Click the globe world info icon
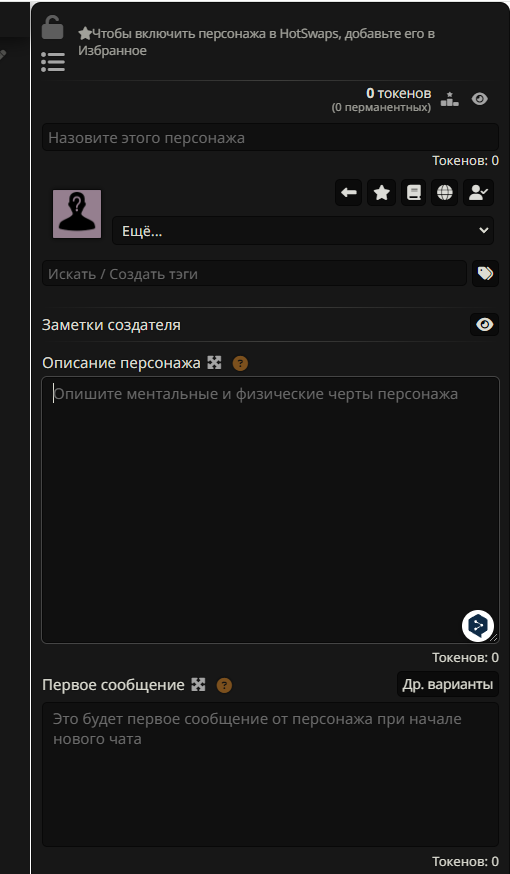The width and height of the screenshot is (510, 874). (444, 193)
